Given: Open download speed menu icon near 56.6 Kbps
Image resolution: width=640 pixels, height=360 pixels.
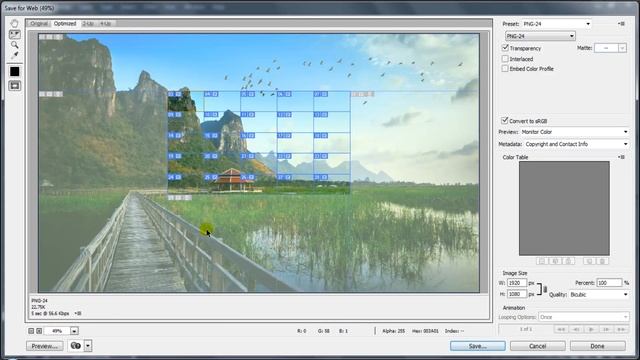Looking at the screenshot, I should pyautogui.click(x=78, y=313).
